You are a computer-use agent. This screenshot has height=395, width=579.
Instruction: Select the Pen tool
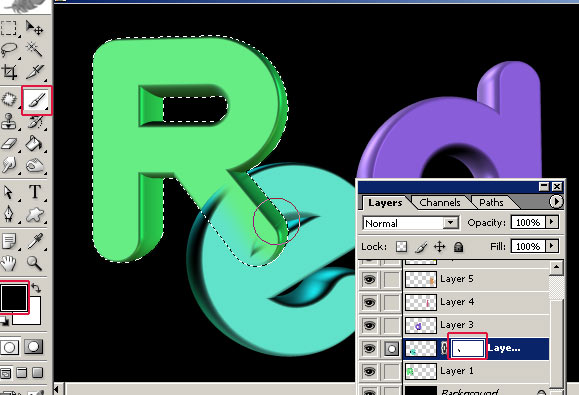pos(9,214)
